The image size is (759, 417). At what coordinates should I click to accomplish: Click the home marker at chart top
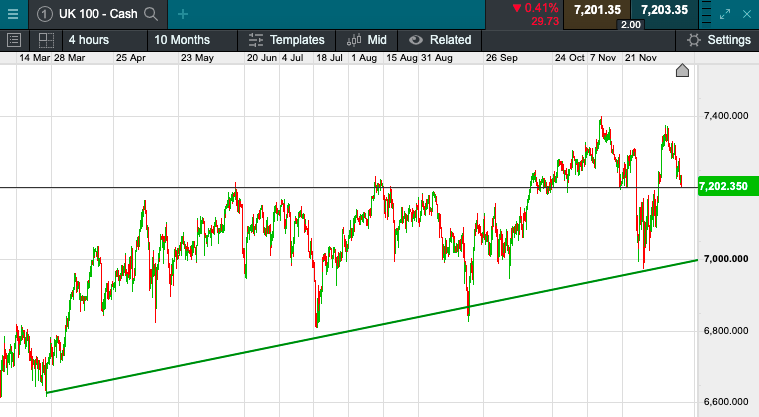point(682,71)
